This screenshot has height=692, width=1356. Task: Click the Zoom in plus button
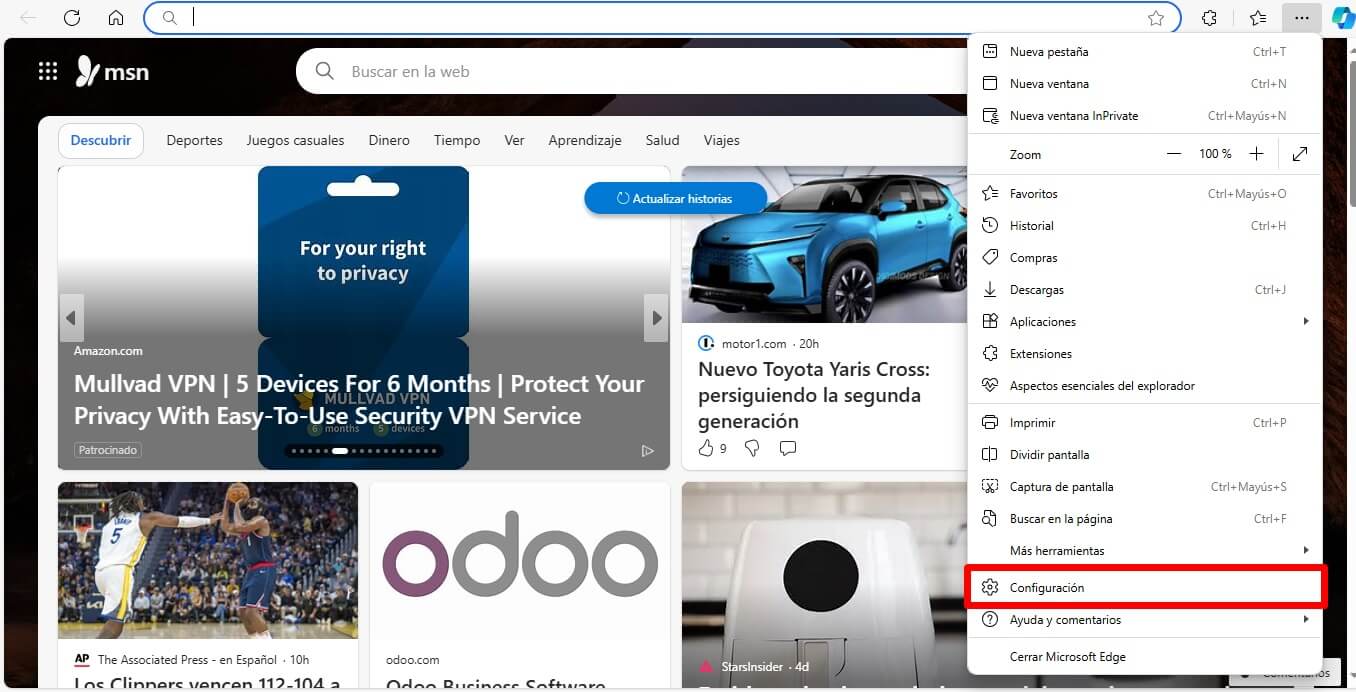tap(1257, 154)
